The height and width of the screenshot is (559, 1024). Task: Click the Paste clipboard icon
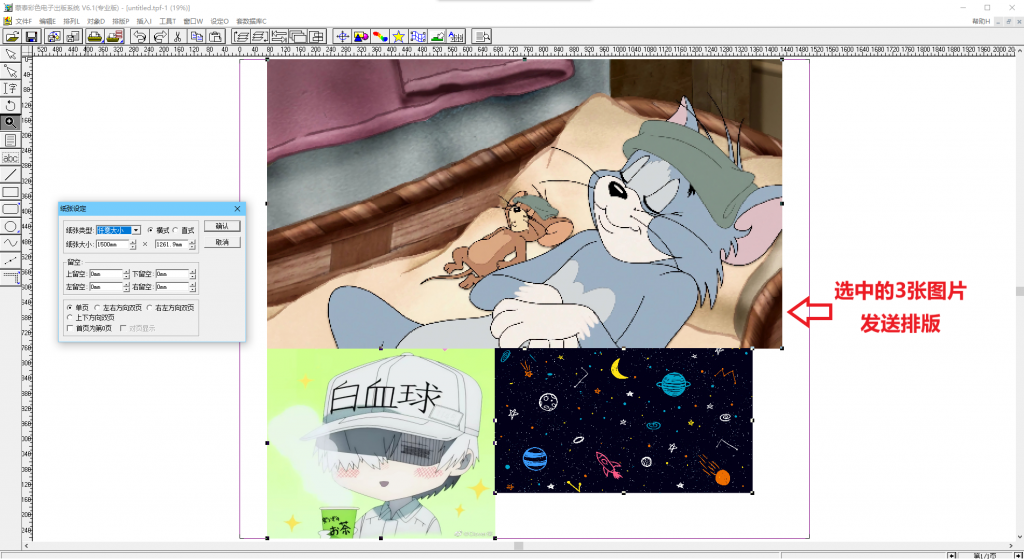(215, 37)
